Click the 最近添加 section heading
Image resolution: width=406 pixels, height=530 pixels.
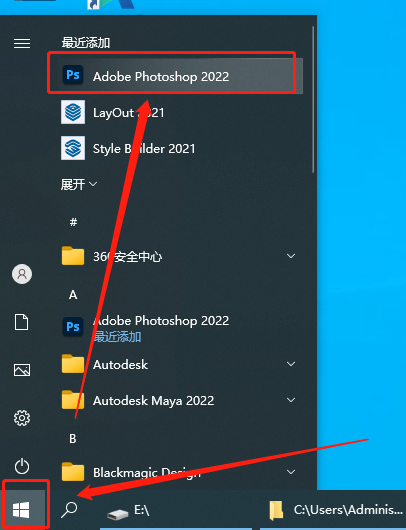pyautogui.click(x=86, y=43)
